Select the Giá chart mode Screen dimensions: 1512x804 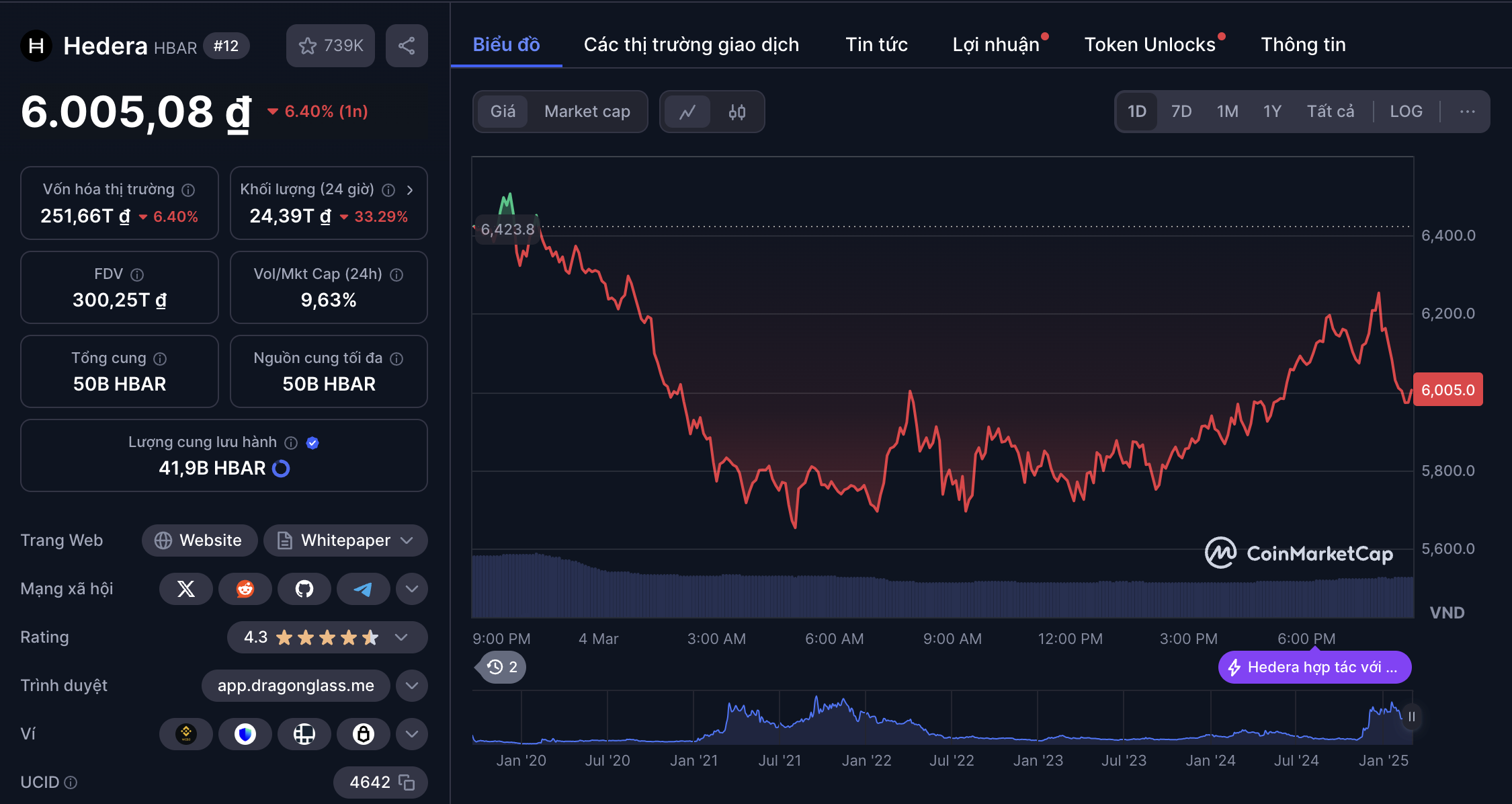tap(503, 112)
